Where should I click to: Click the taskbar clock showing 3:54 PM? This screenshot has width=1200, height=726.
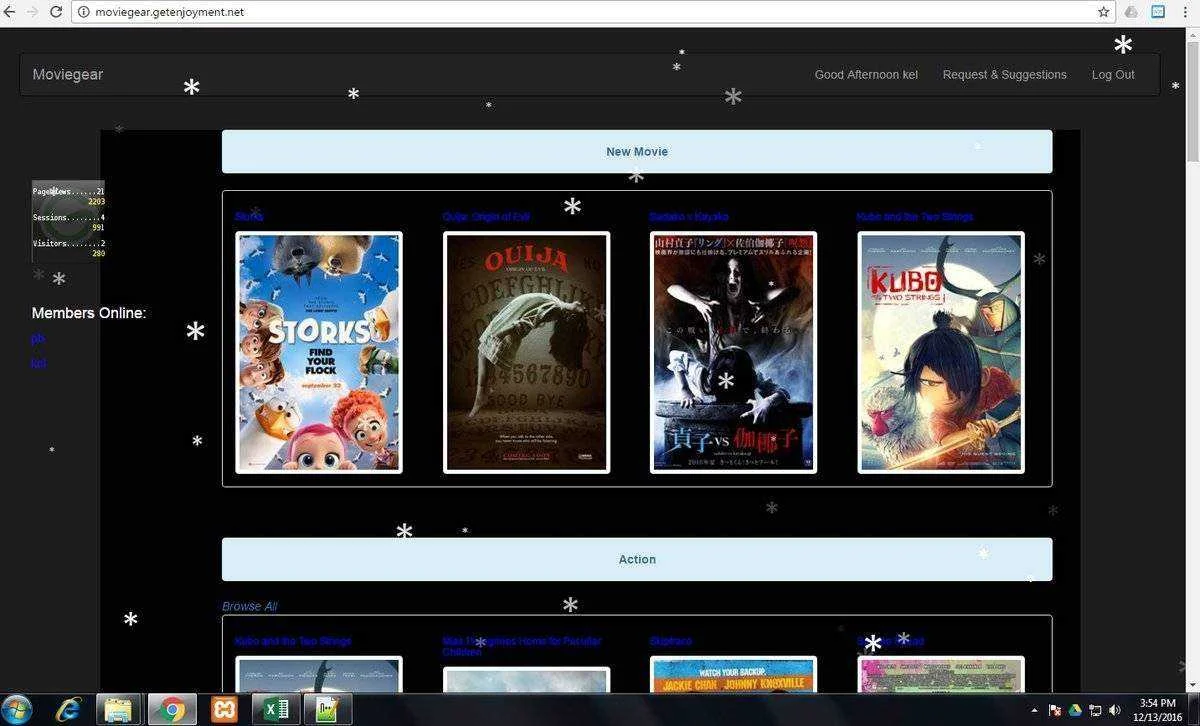(x=1157, y=709)
